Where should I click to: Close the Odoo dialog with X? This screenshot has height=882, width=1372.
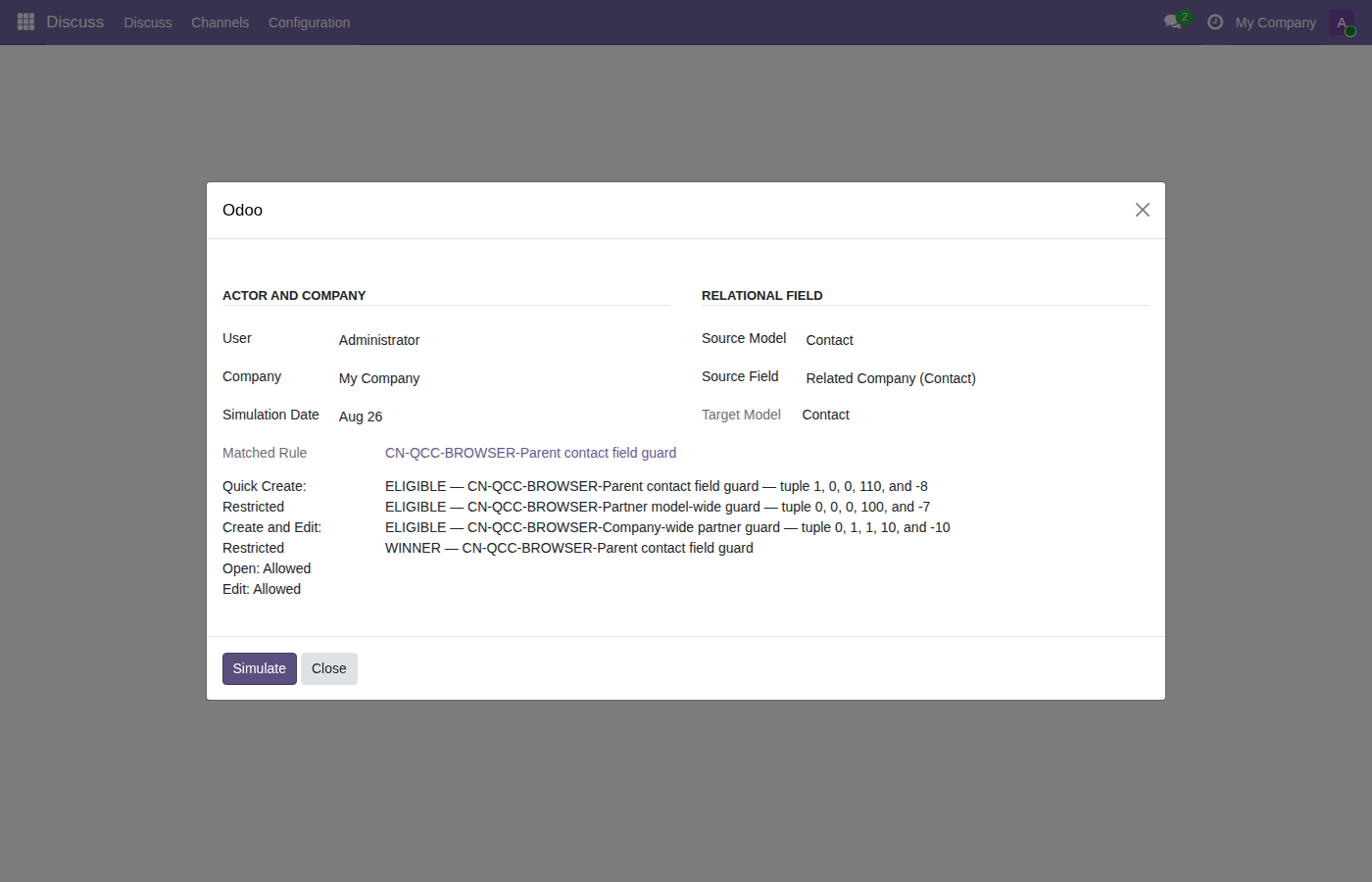[x=1142, y=210]
